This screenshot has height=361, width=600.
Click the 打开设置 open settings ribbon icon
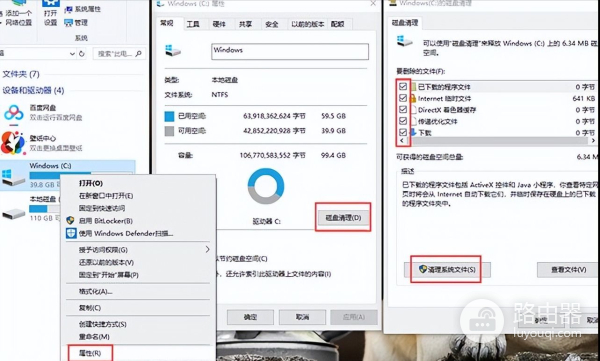pos(51,4)
